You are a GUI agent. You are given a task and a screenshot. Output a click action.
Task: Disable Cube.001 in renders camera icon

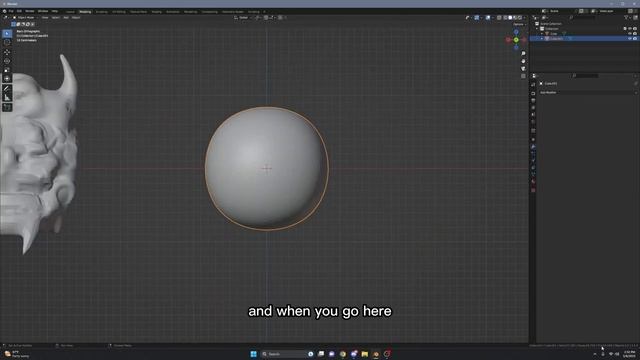[635, 38]
